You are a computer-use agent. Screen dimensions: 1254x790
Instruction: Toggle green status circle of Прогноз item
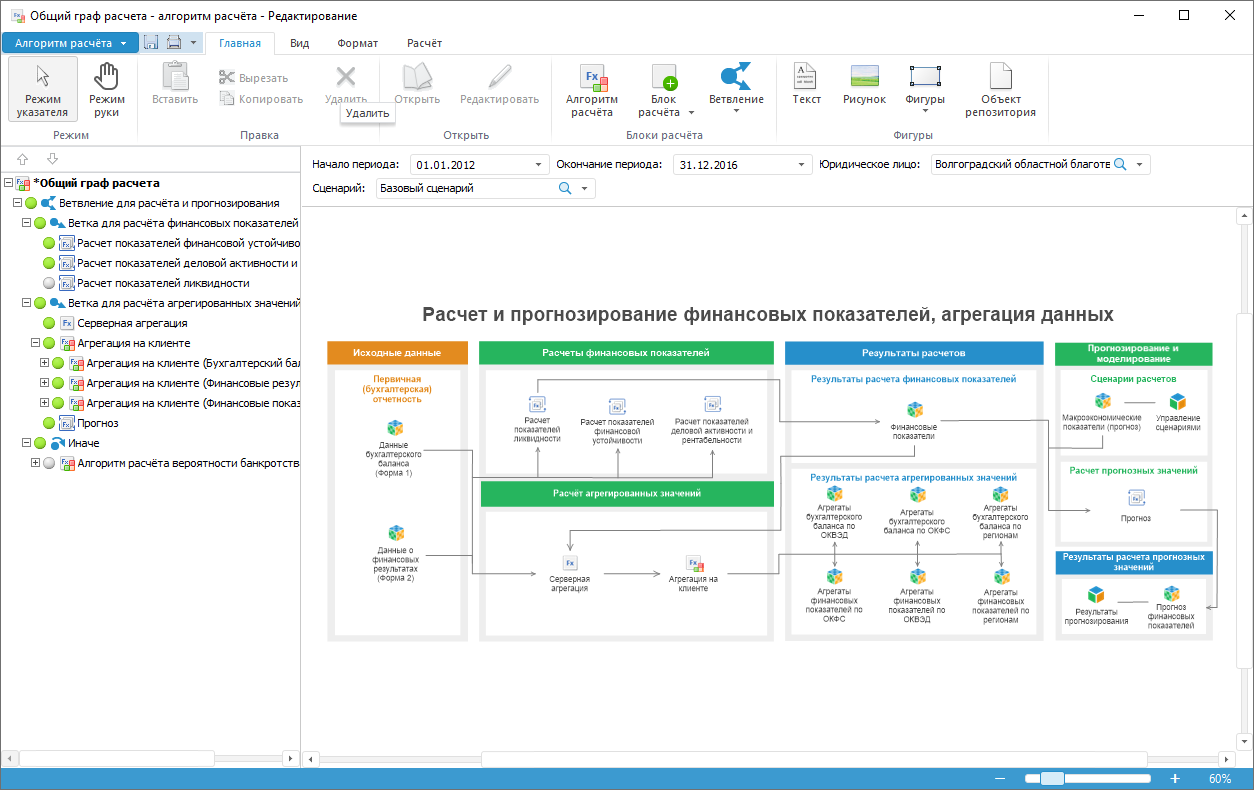(50, 423)
